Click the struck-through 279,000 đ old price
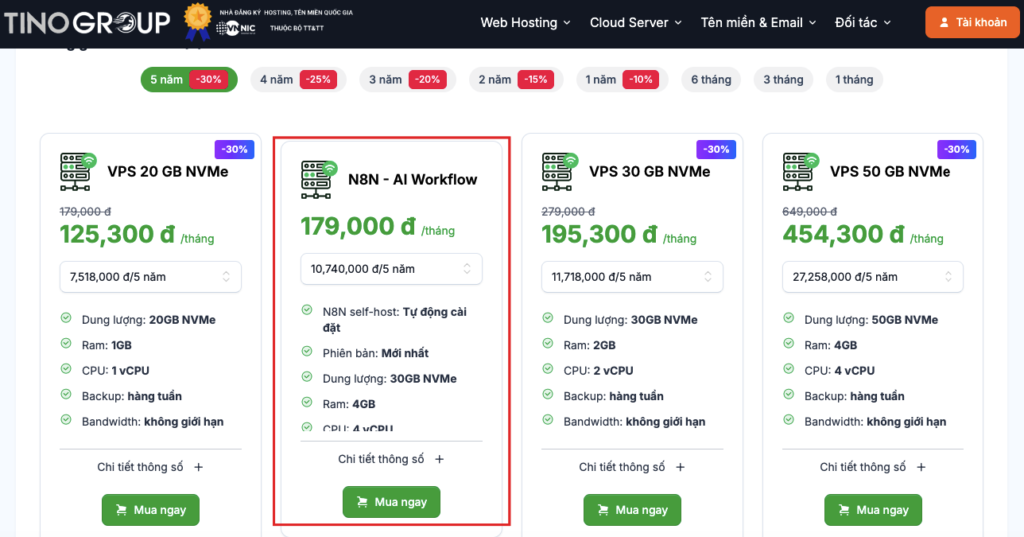The height and width of the screenshot is (537, 1024). click(568, 212)
